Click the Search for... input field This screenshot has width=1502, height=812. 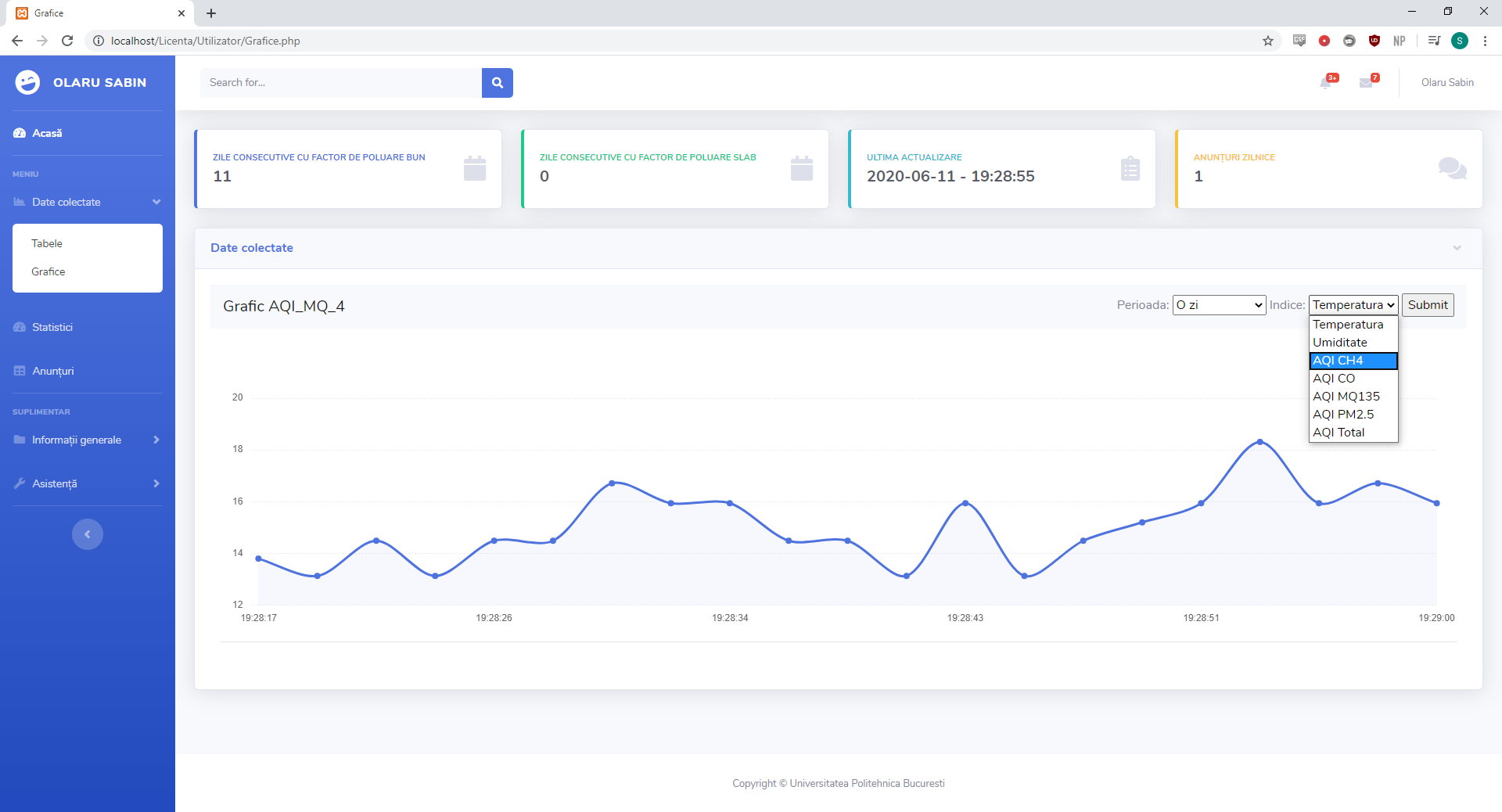340,83
